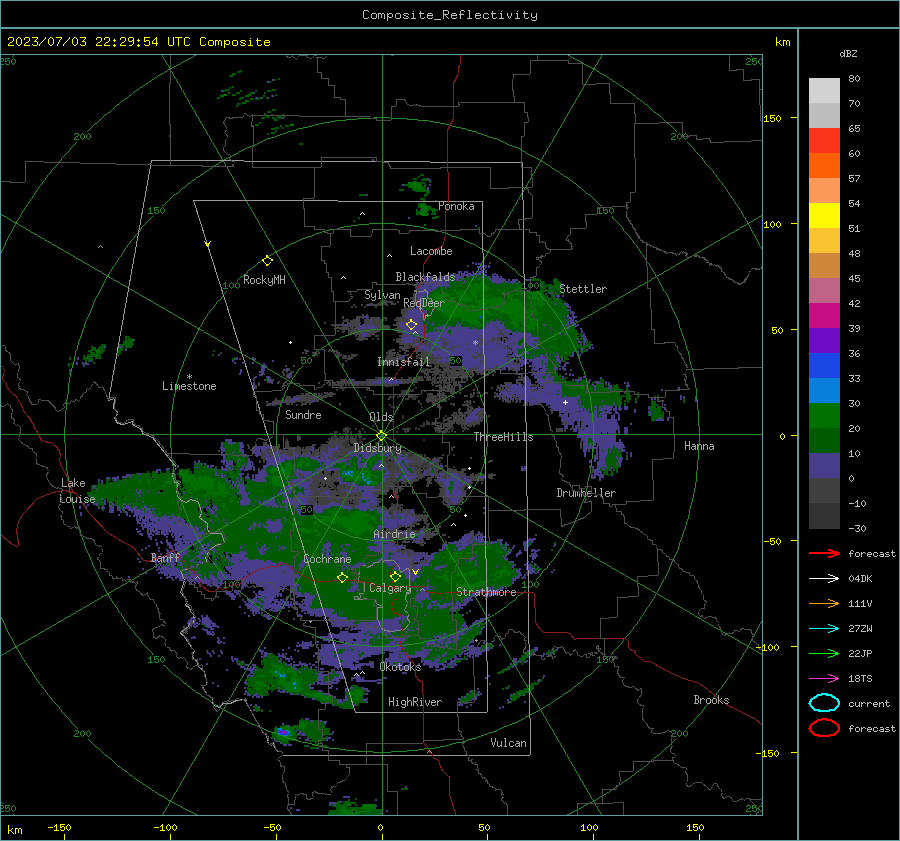Click the 04DK legend label
Viewport: 900px width, 841px height.
860,579
